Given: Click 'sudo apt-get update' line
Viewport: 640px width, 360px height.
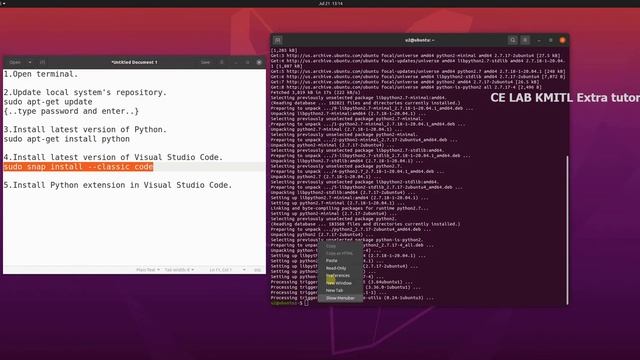Looking at the screenshot, I should [48, 102].
